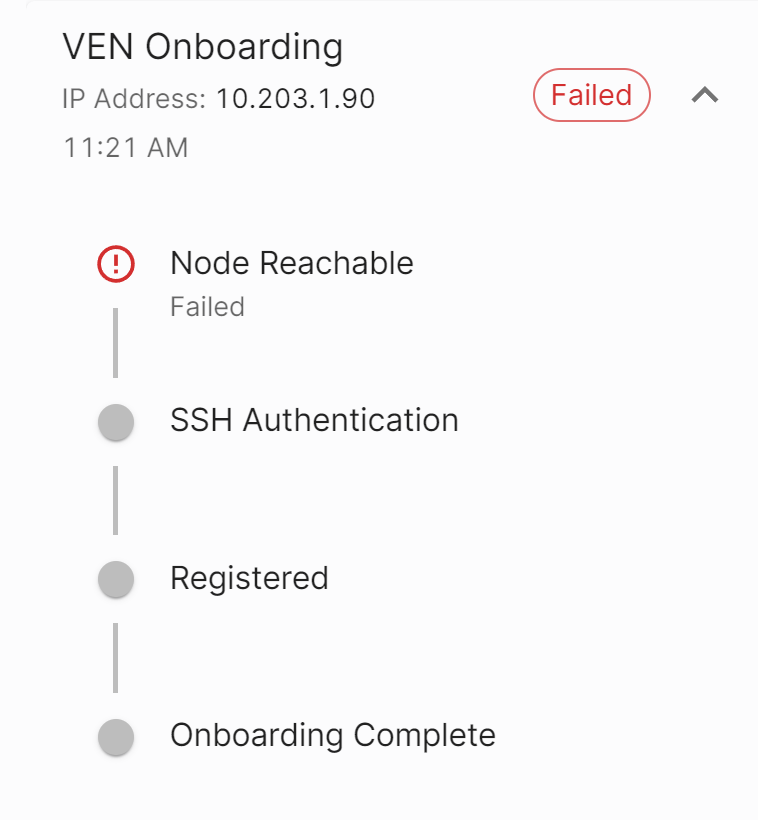This screenshot has width=758, height=820.
Task: Select the Onboarding Complete step label
Action: 332,735
